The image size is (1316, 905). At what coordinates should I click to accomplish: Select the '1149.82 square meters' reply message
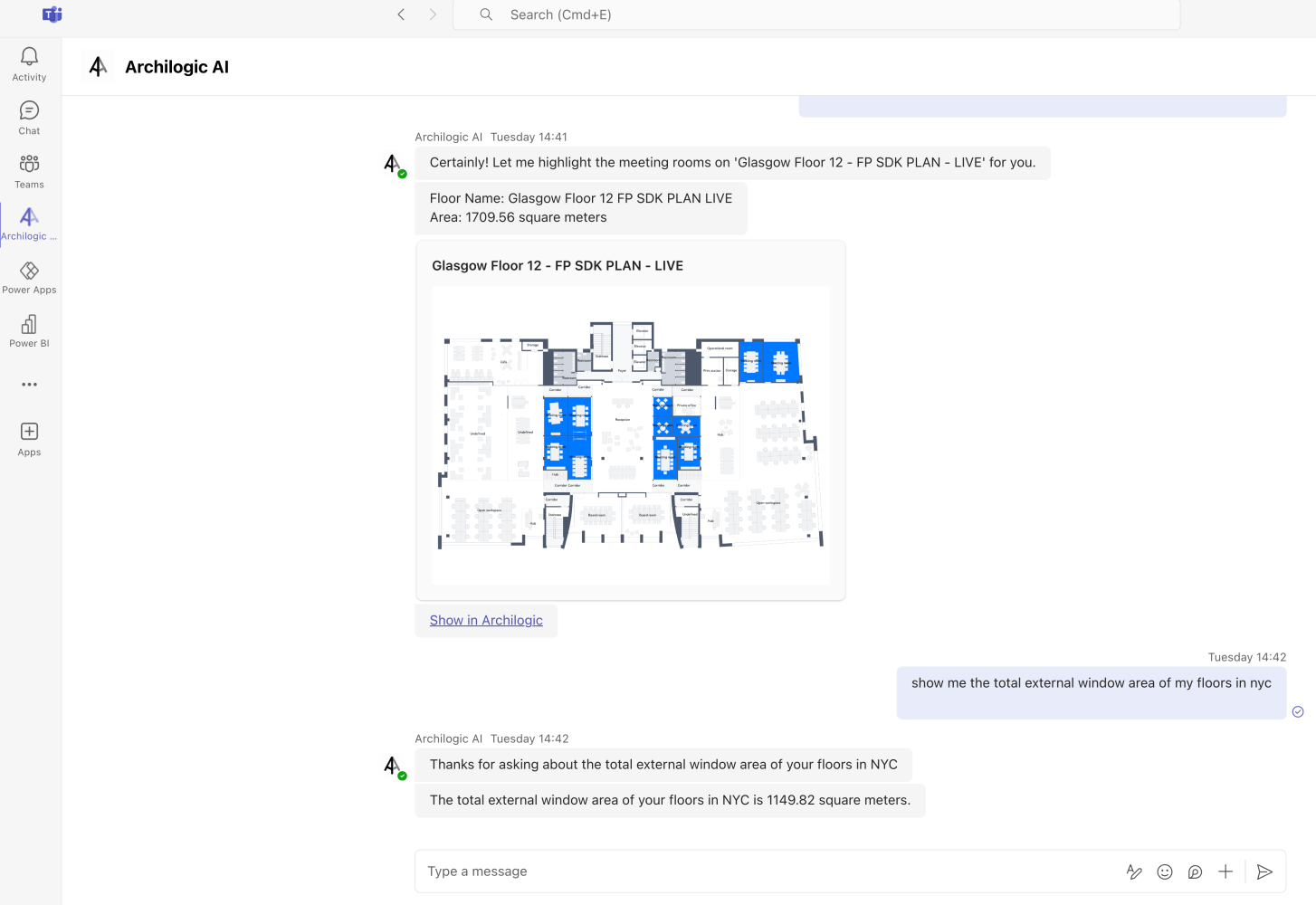point(670,800)
